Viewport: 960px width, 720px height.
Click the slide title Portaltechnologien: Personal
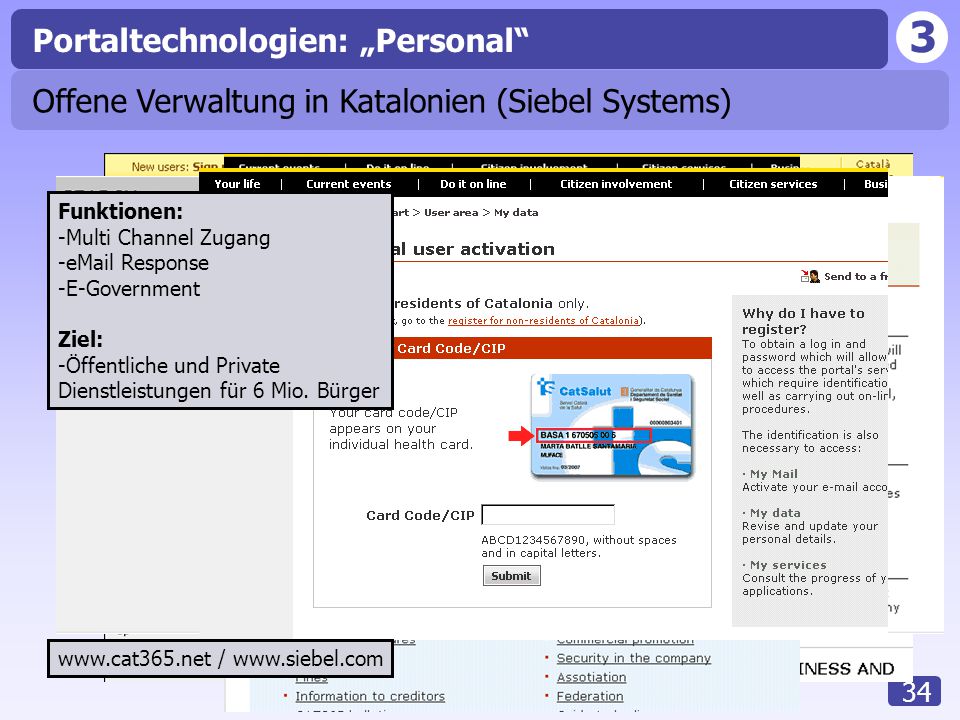(280, 40)
